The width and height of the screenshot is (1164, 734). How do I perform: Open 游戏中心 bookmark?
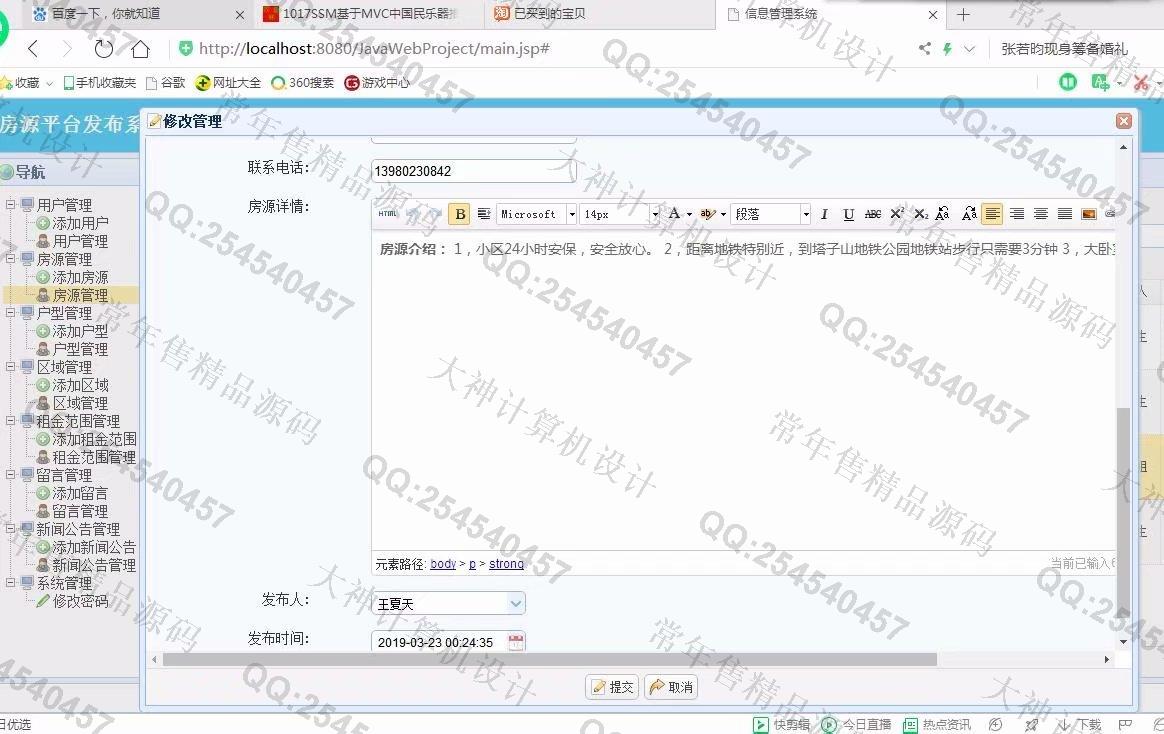[x=377, y=83]
